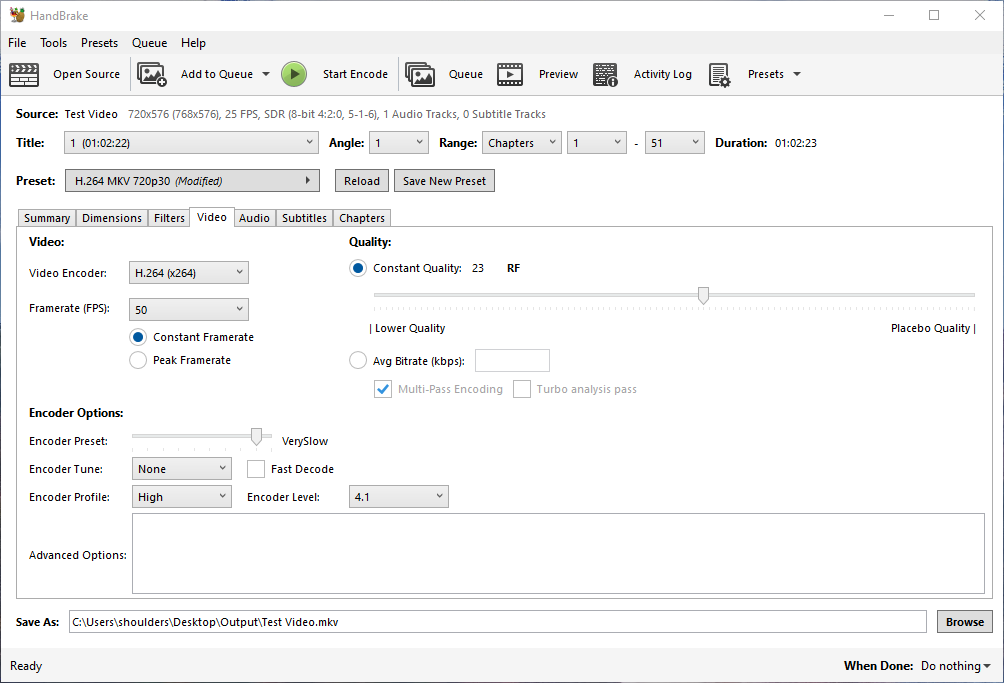Switch to the Filters tab
The height and width of the screenshot is (683, 1004).
point(169,218)
